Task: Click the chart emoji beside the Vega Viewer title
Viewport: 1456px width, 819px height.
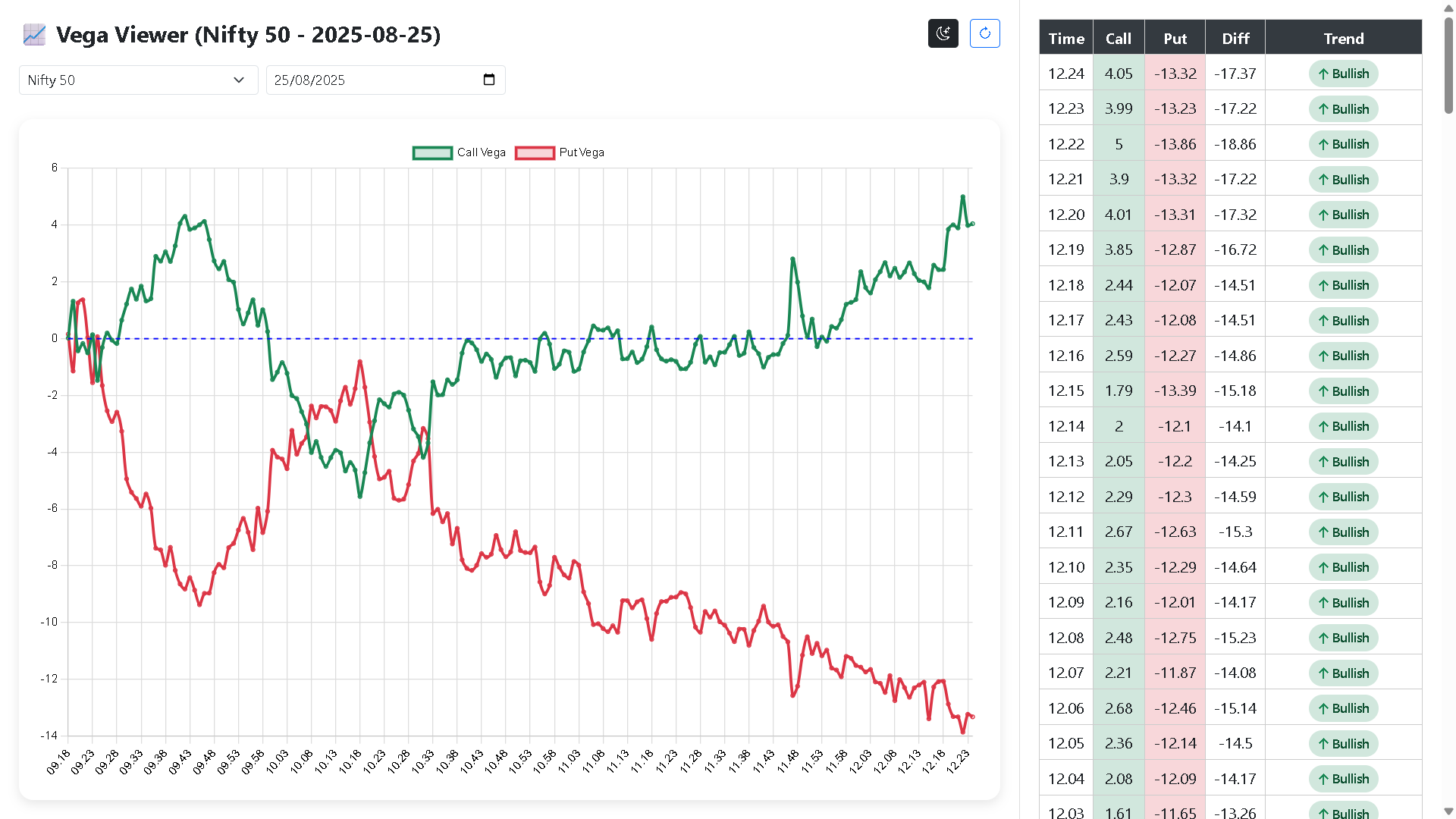Action: click(x=33, y=35)
